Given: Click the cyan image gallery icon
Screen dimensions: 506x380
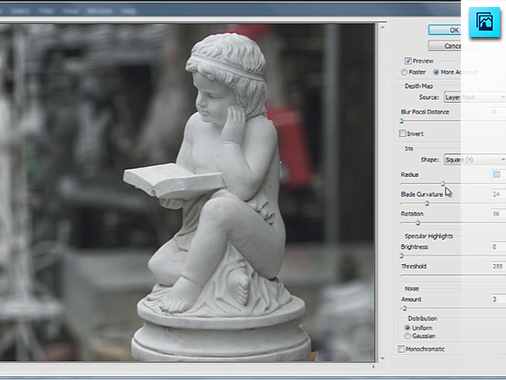Looking at the screenshot, I should tap(484, 22).
